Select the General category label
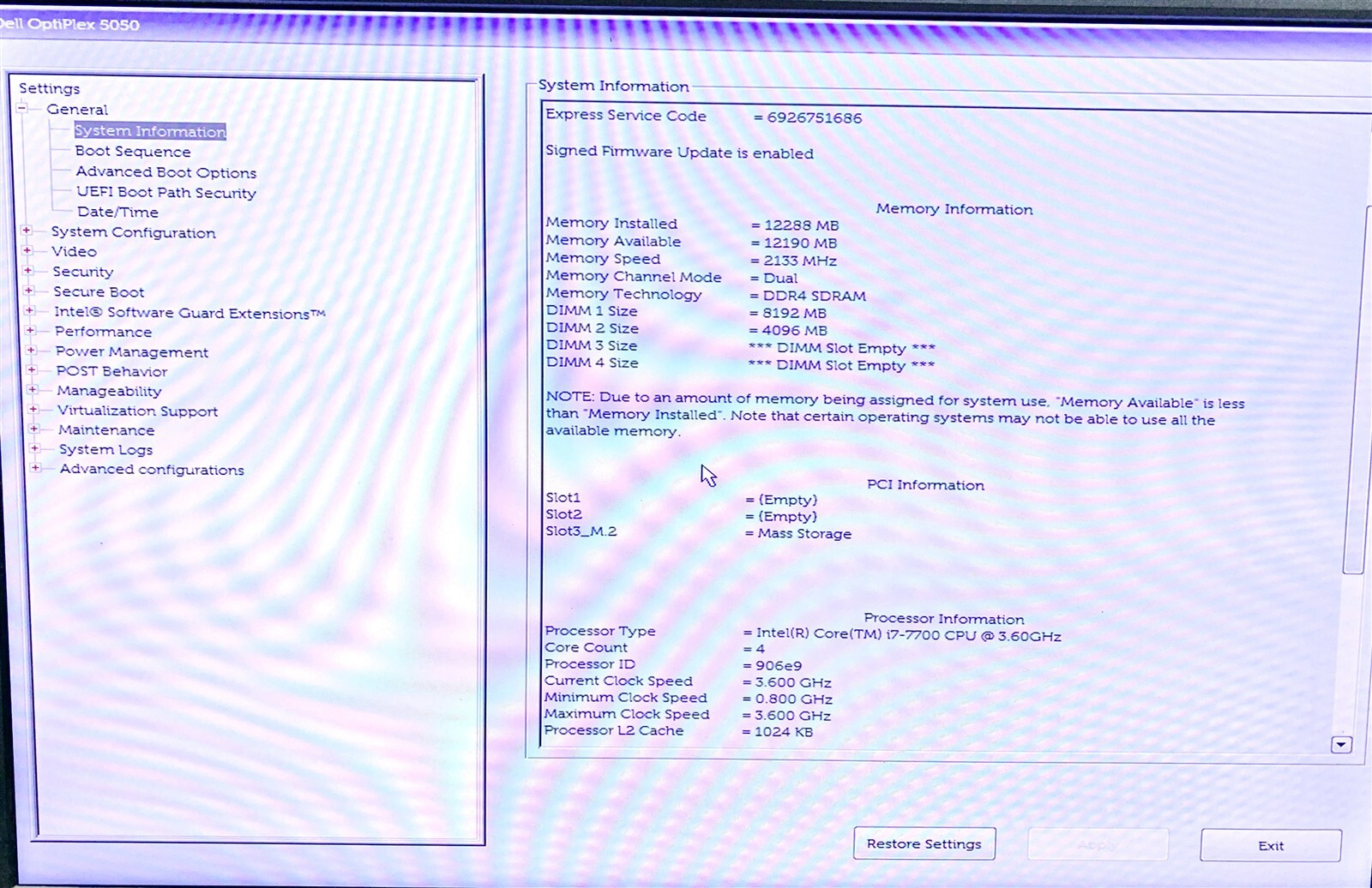 [77, 109]
